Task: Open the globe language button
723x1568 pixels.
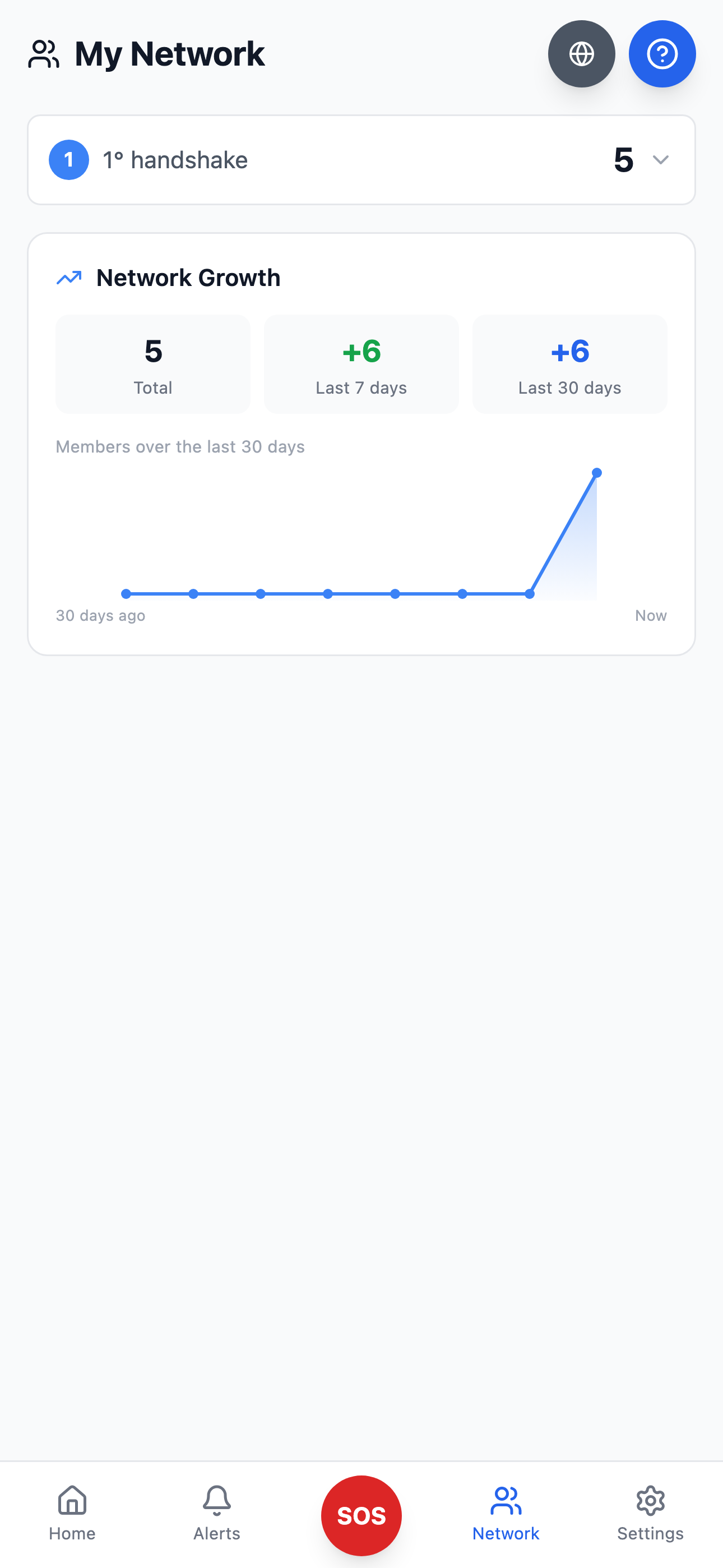Action: point(581,54)
